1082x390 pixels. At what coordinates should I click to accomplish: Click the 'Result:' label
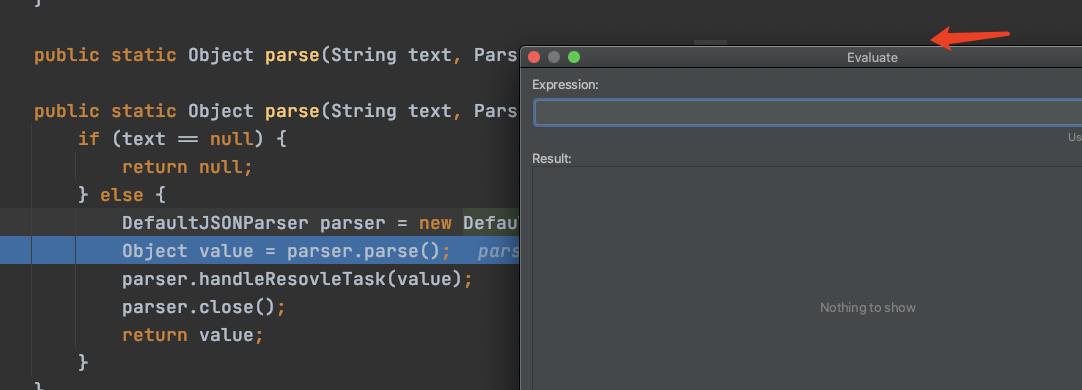point(552,159)
